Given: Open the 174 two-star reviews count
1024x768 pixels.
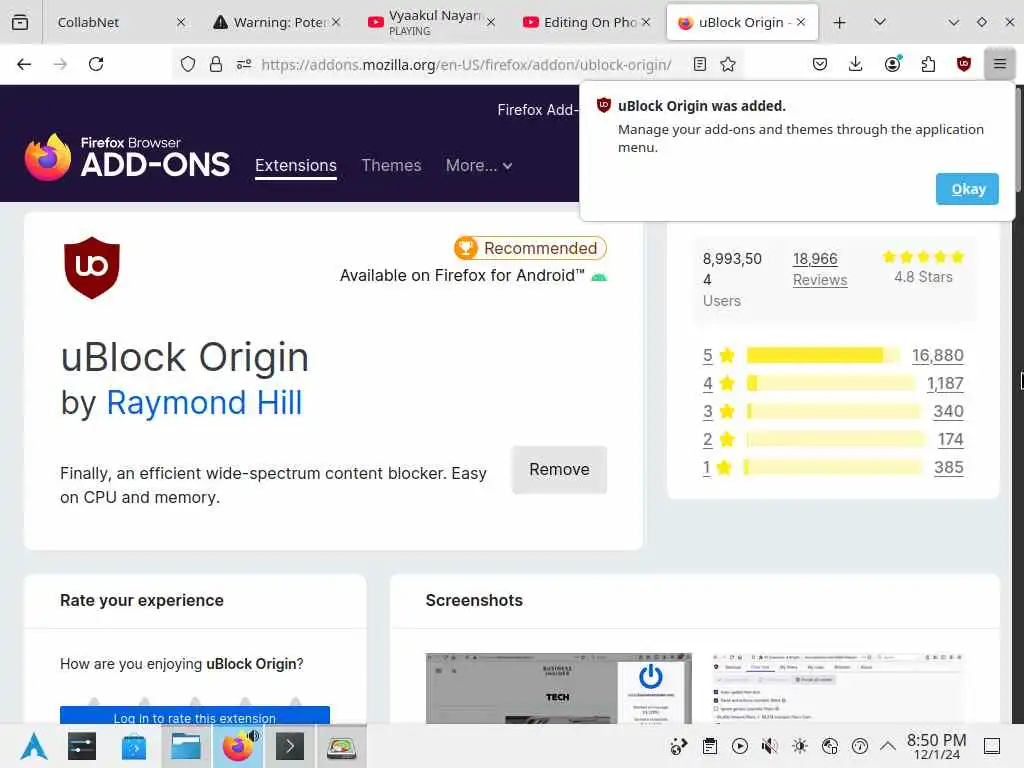Looking at the screenshot, I should point(950,440).
